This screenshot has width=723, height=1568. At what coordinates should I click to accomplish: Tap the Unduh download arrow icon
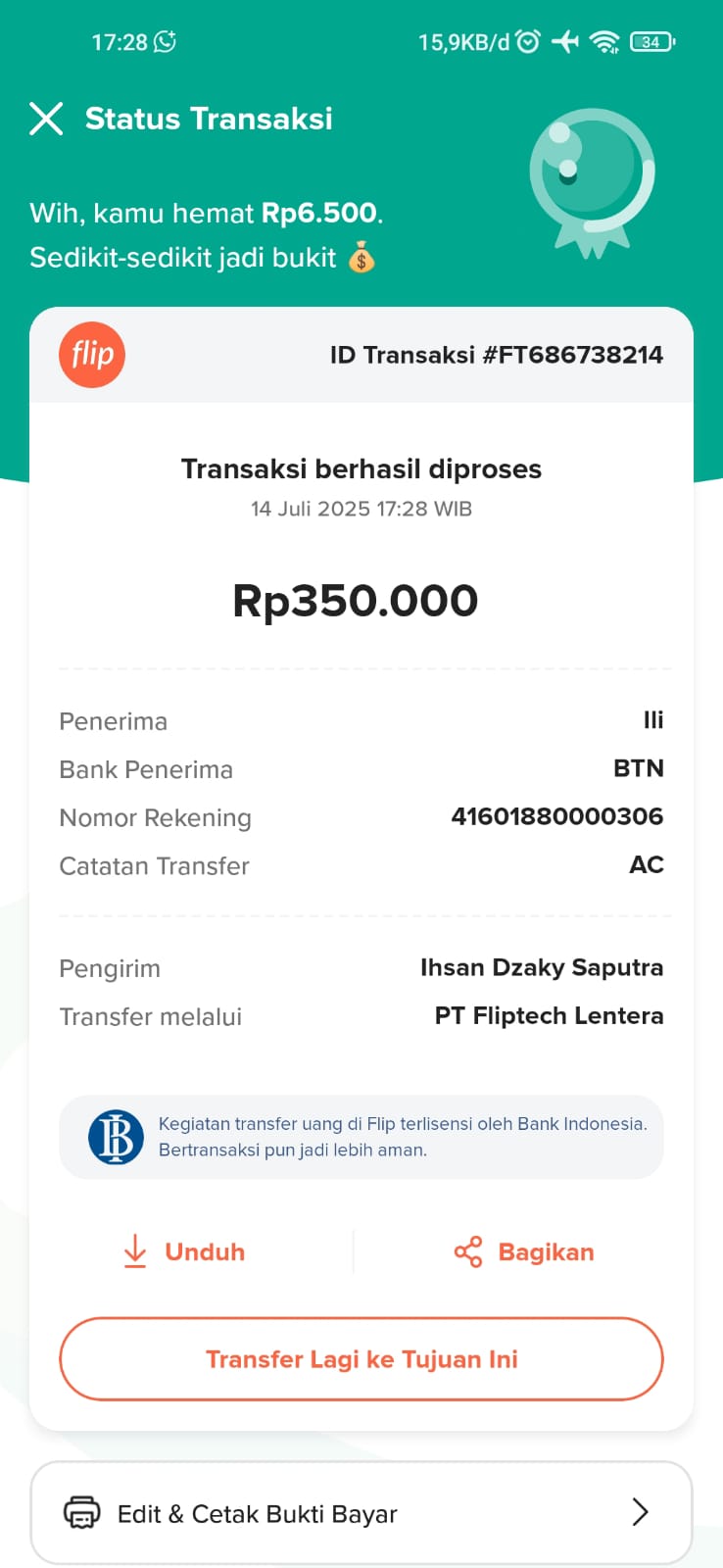coord(135,1251)
